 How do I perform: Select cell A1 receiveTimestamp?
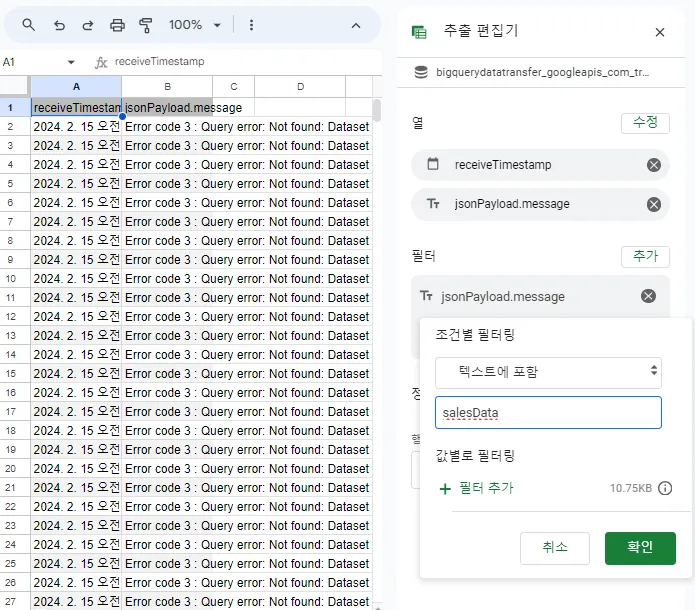[x=76, y=108]
